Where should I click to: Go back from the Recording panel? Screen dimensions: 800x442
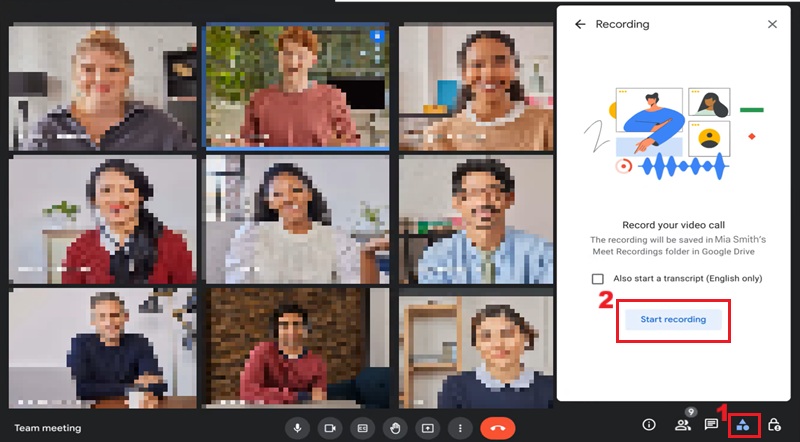click(580, 24)
